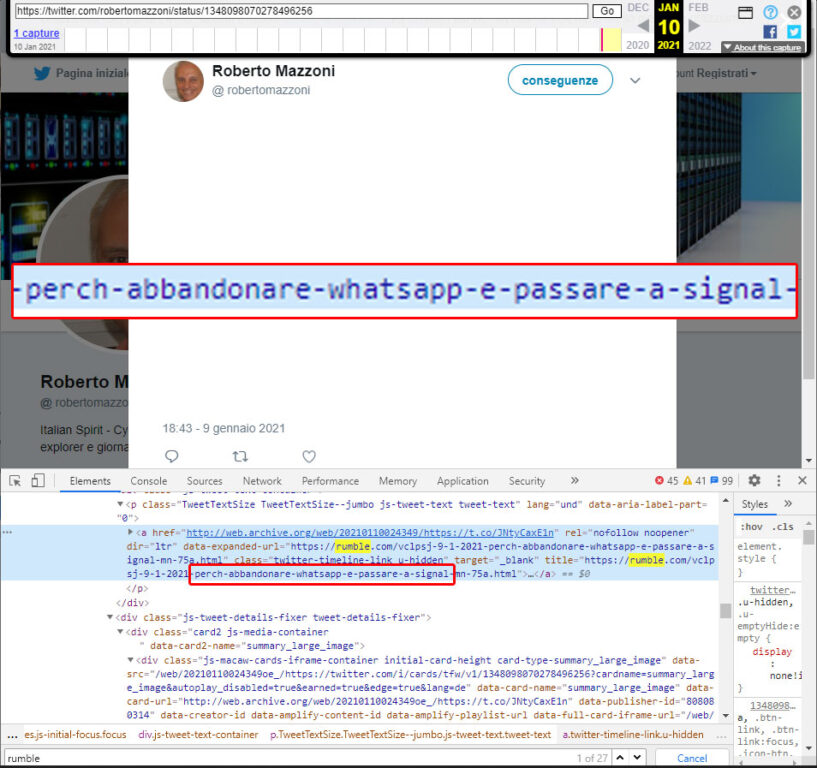Share capture on Twitter icon
The image size is (817, 768).
coord(794,32)
